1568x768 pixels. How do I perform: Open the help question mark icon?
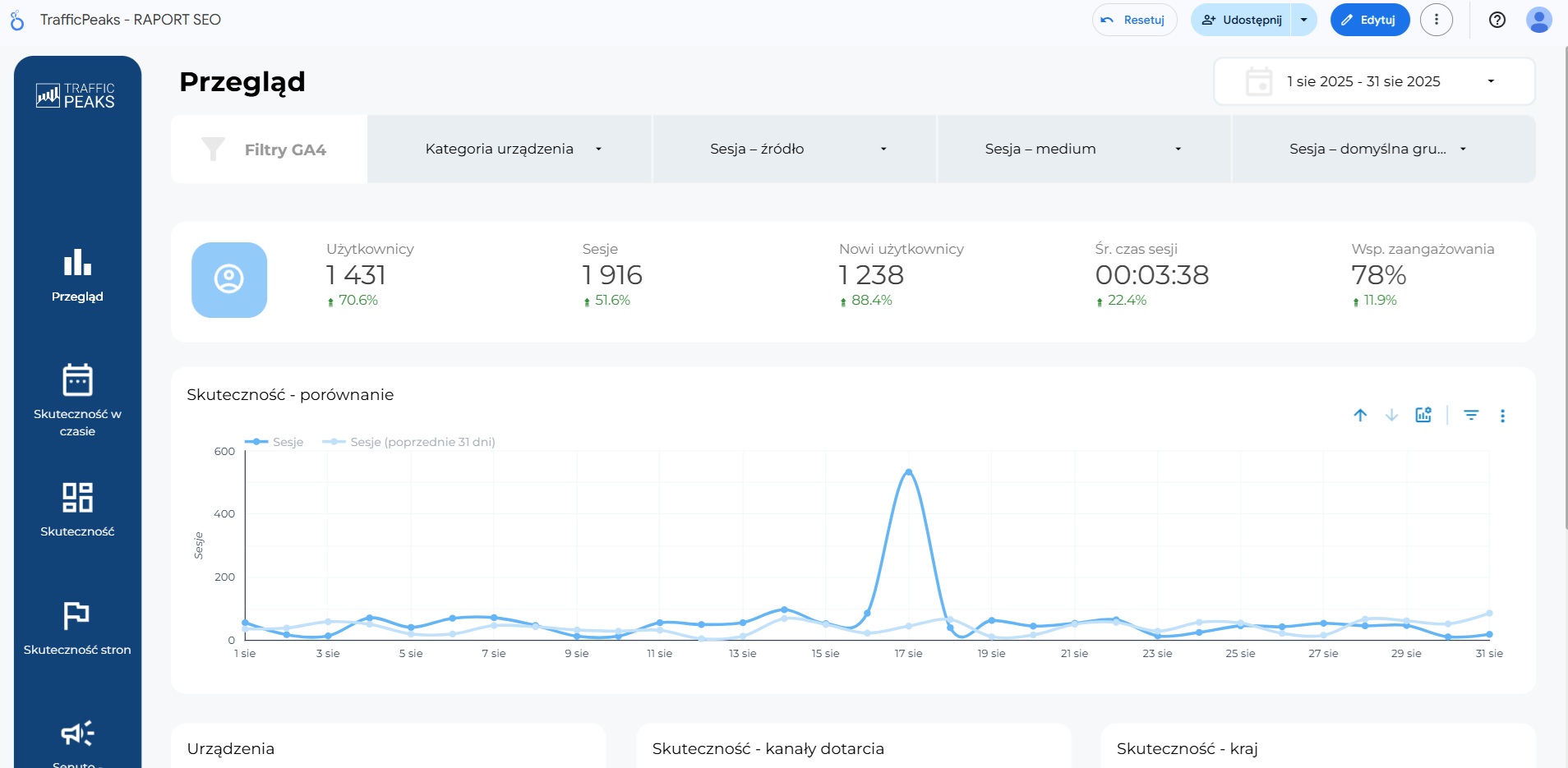(x=1497, y=20)
